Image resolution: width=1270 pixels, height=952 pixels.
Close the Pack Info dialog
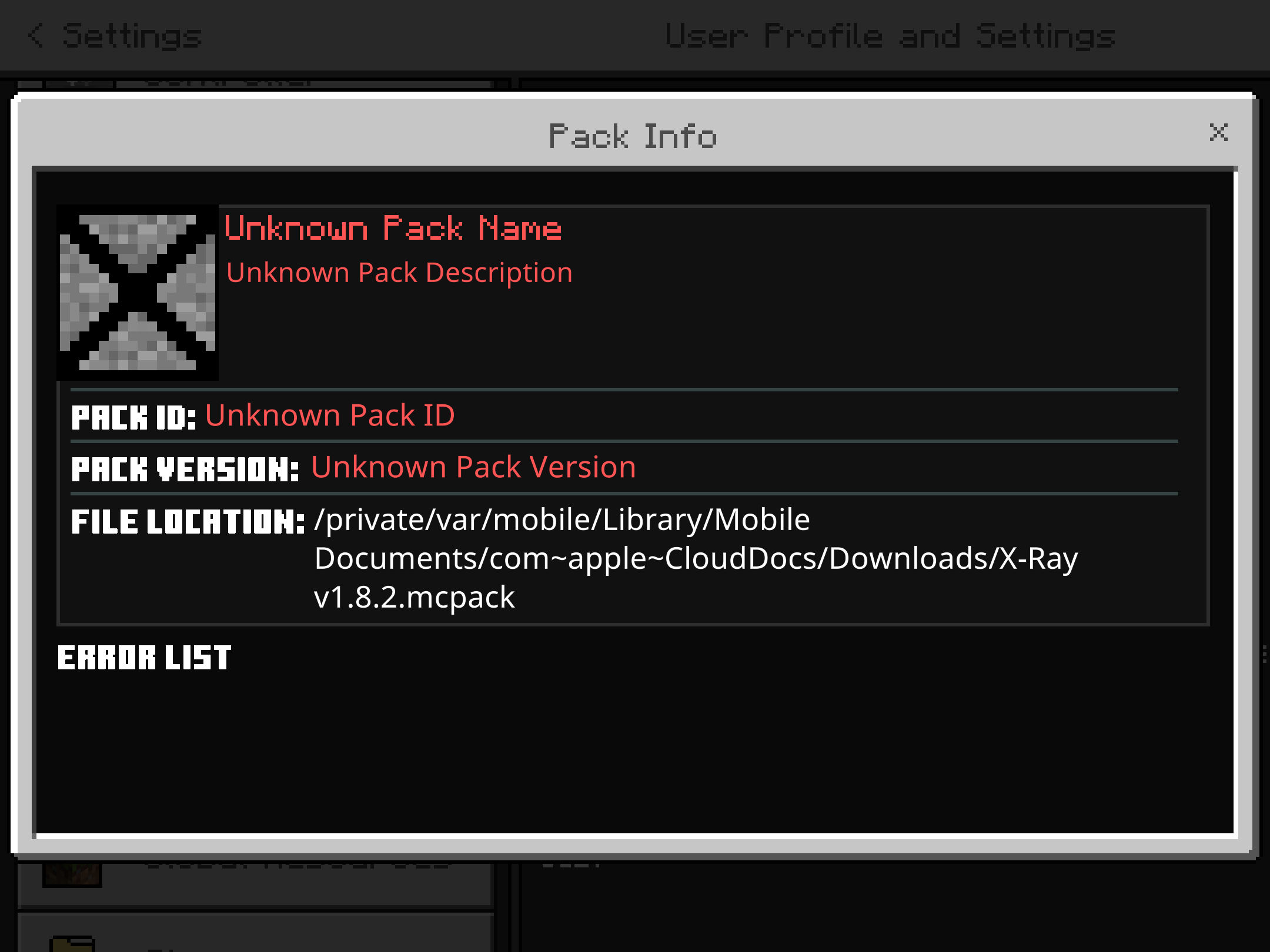click(x=1218, y=132)
